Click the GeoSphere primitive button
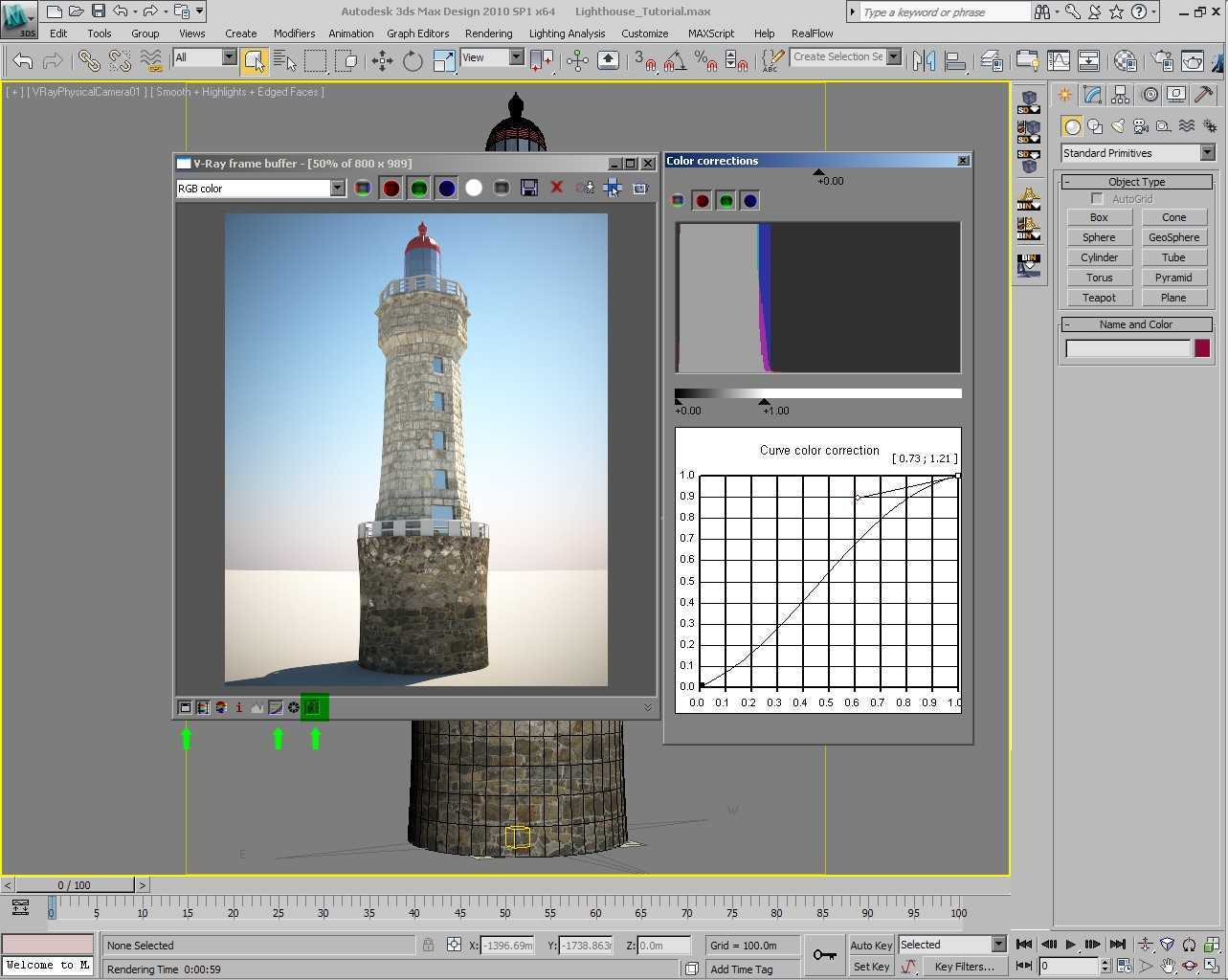The width and height of the screenshot is (1228, 980). tap(1173, 237)
